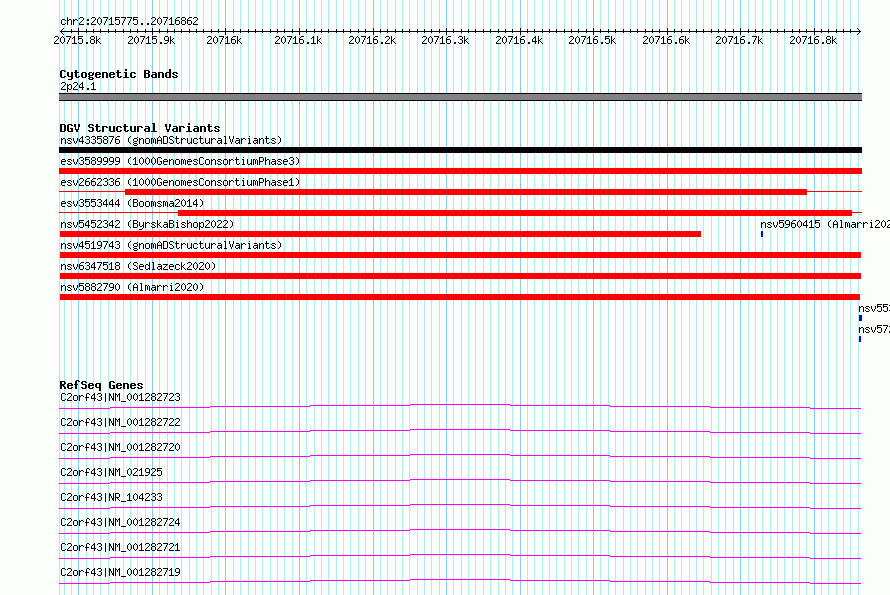Select the DGV Structural Variants track title
The height and width of the screenshot is (595, 890).
[140, 128]
